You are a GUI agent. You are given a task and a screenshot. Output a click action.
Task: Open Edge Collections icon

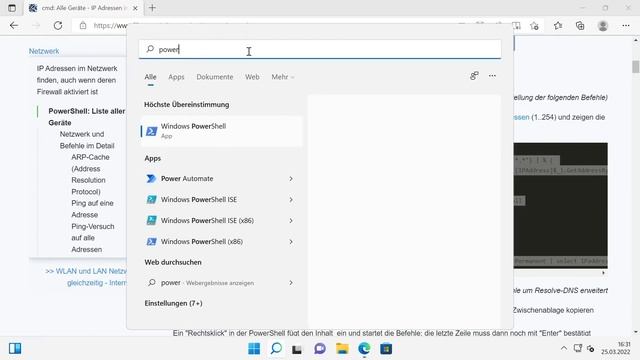[x=580, y=26]
